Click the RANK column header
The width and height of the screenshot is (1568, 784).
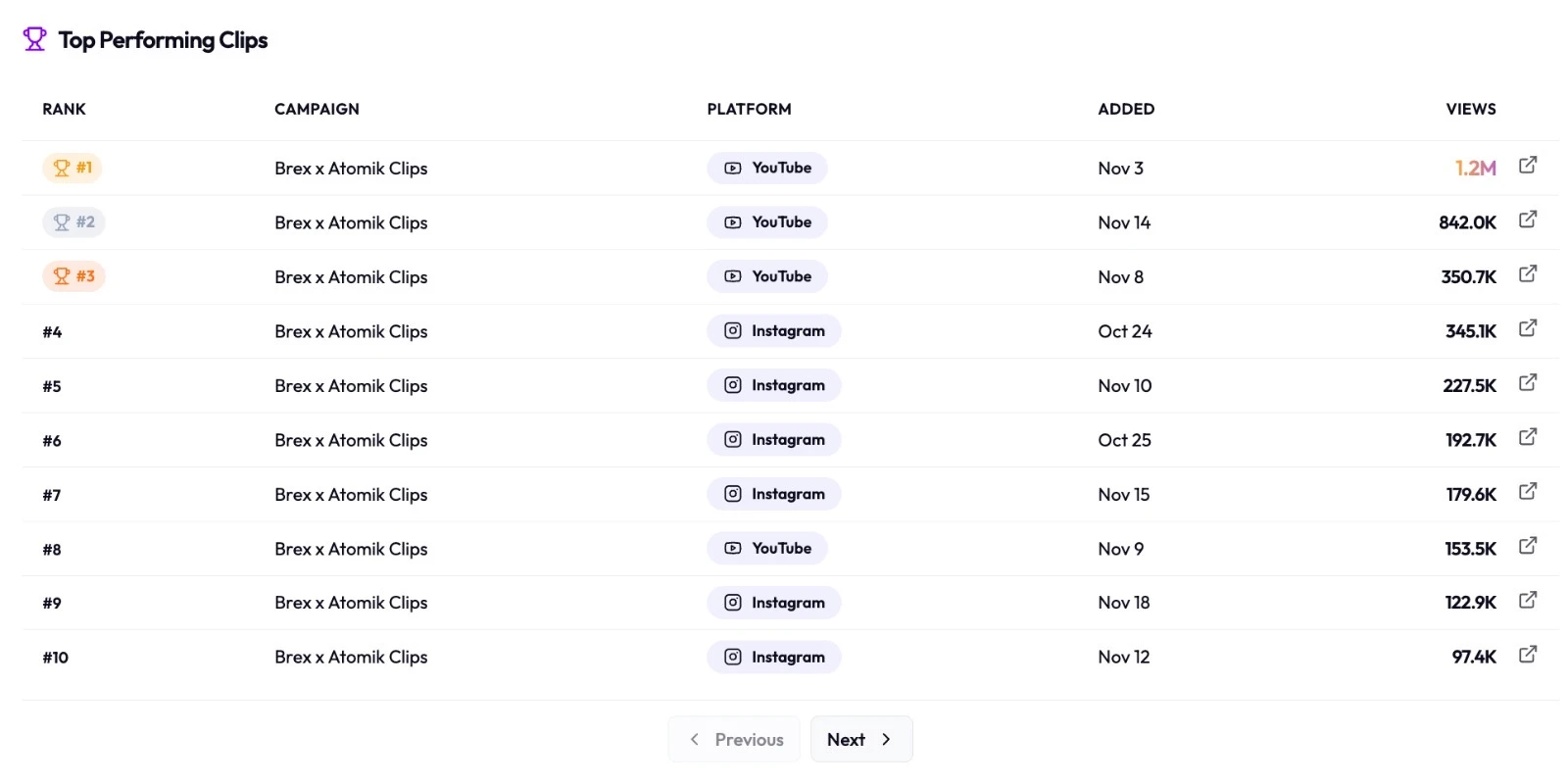64,109
